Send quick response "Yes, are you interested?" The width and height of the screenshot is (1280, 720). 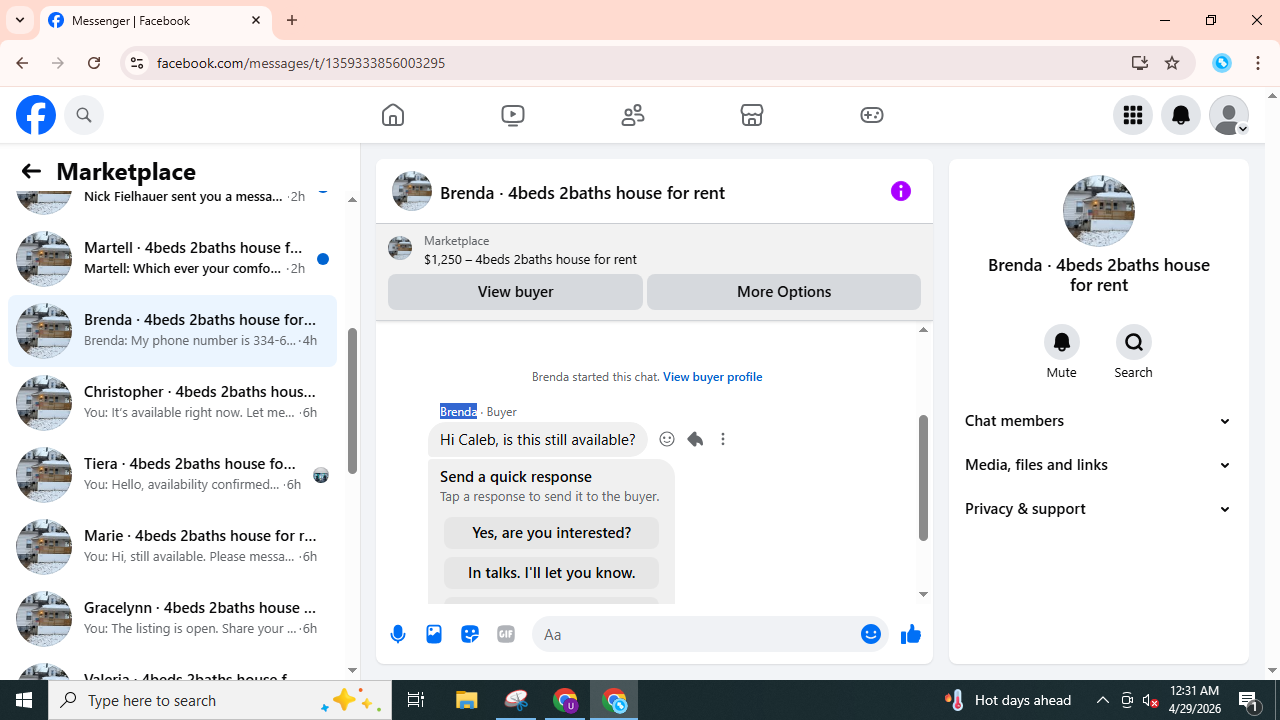coord(551,533)
